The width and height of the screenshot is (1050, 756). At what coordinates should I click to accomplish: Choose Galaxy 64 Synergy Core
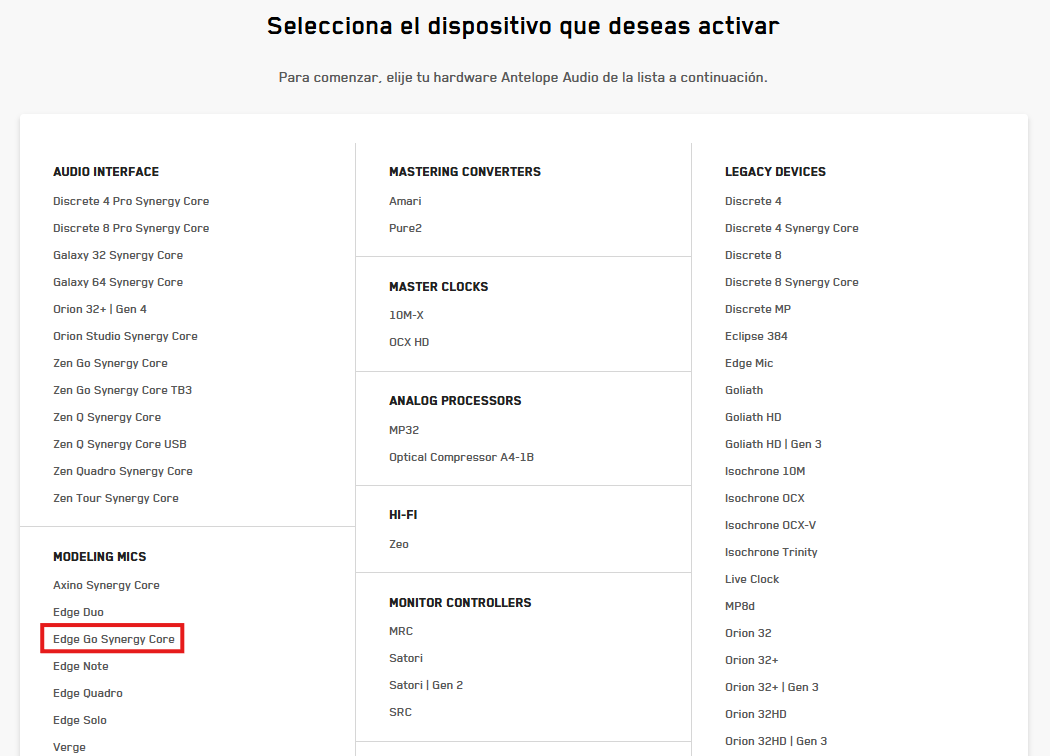[118, 282]
